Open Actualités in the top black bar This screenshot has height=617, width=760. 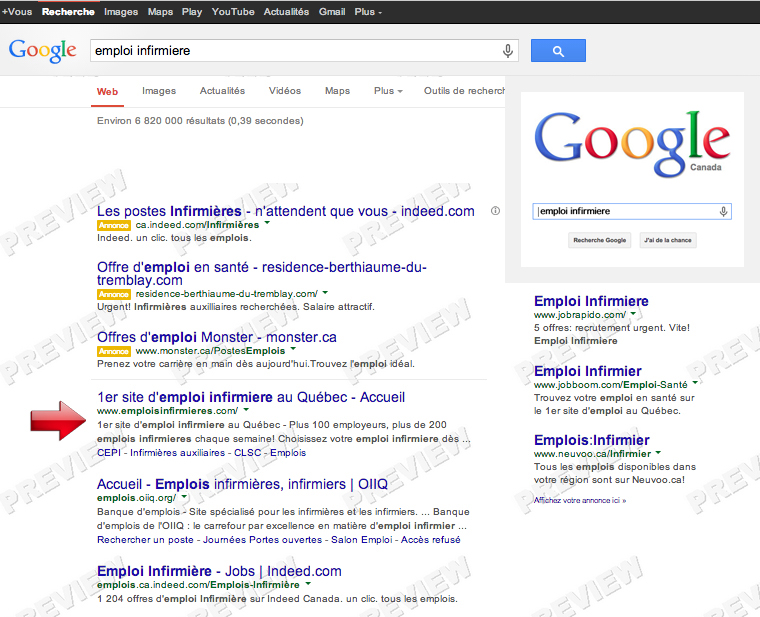(286, 12)
